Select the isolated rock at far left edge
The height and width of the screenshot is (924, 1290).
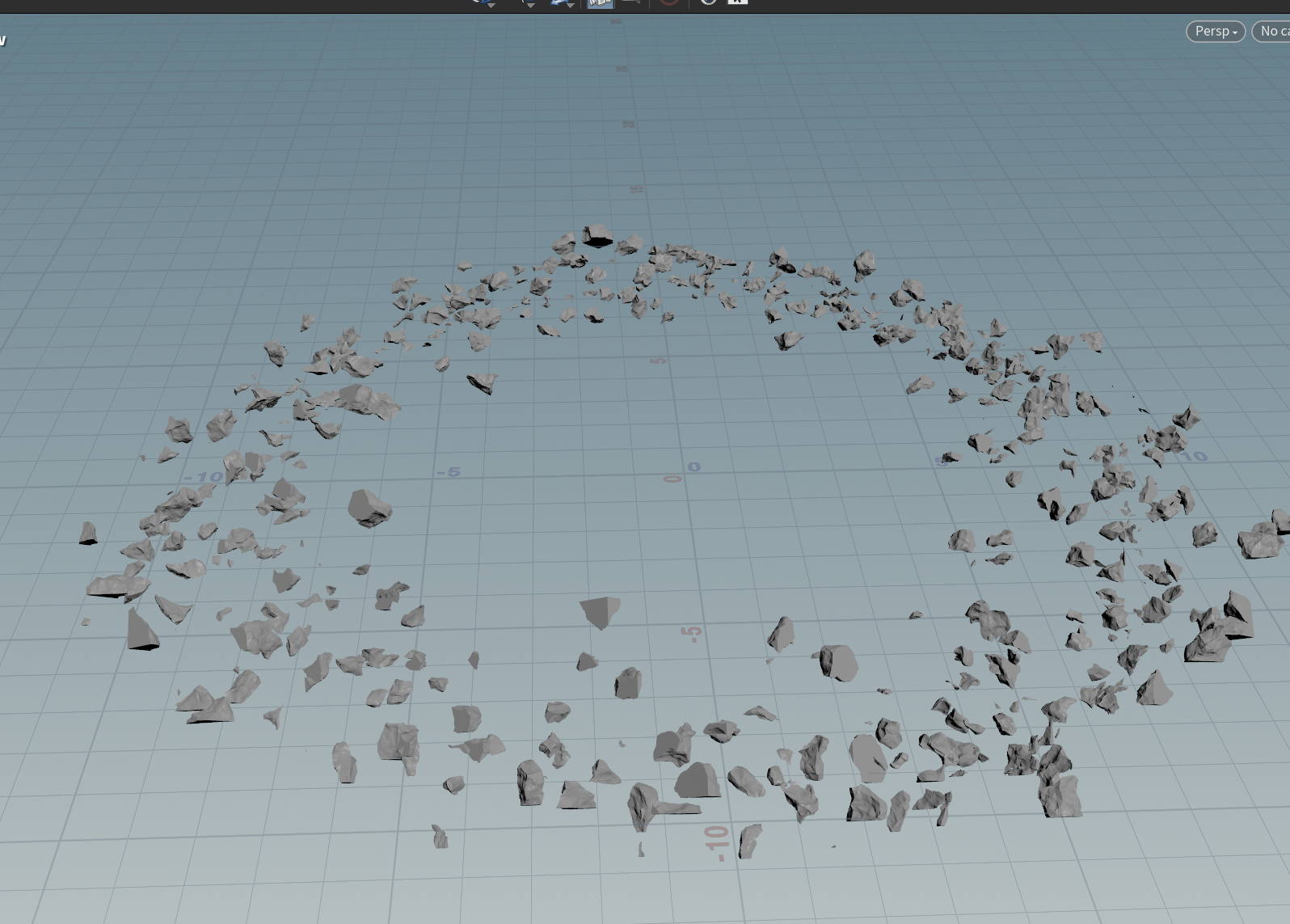87,533
